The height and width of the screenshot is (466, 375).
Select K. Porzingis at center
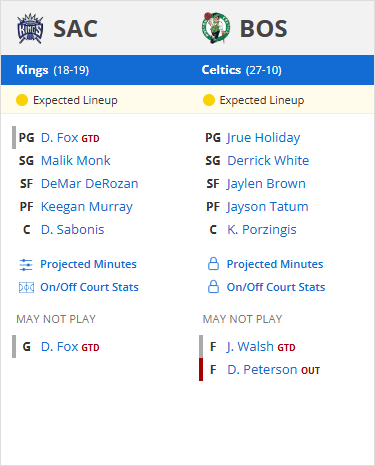262,230
